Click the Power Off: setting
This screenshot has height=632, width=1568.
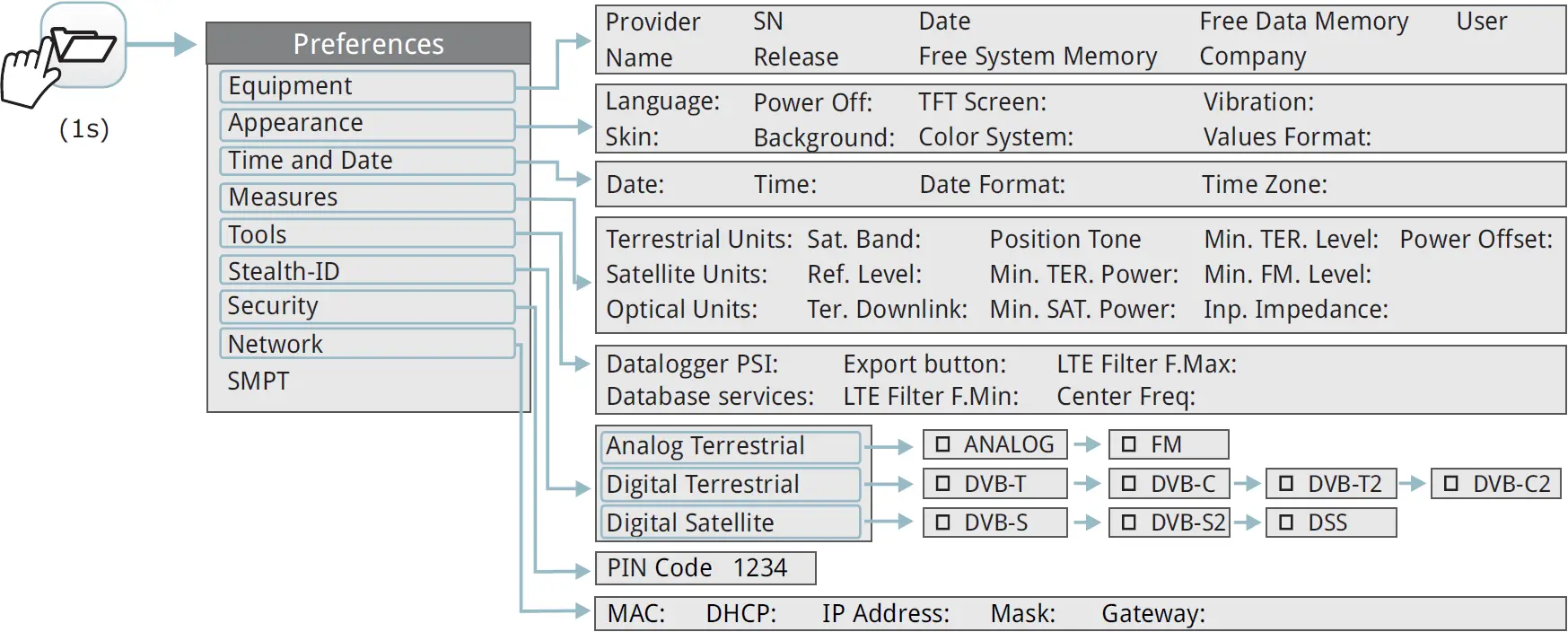813,102
